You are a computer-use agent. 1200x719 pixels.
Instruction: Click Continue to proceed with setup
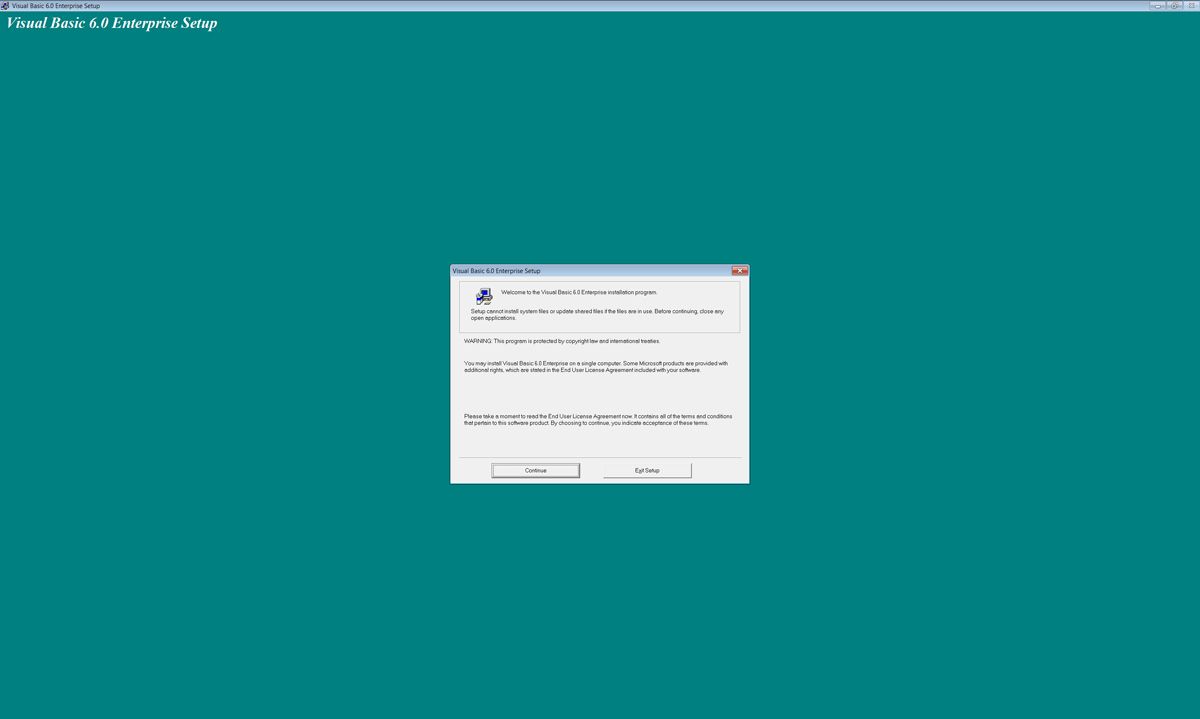click(x=535, y=470)
